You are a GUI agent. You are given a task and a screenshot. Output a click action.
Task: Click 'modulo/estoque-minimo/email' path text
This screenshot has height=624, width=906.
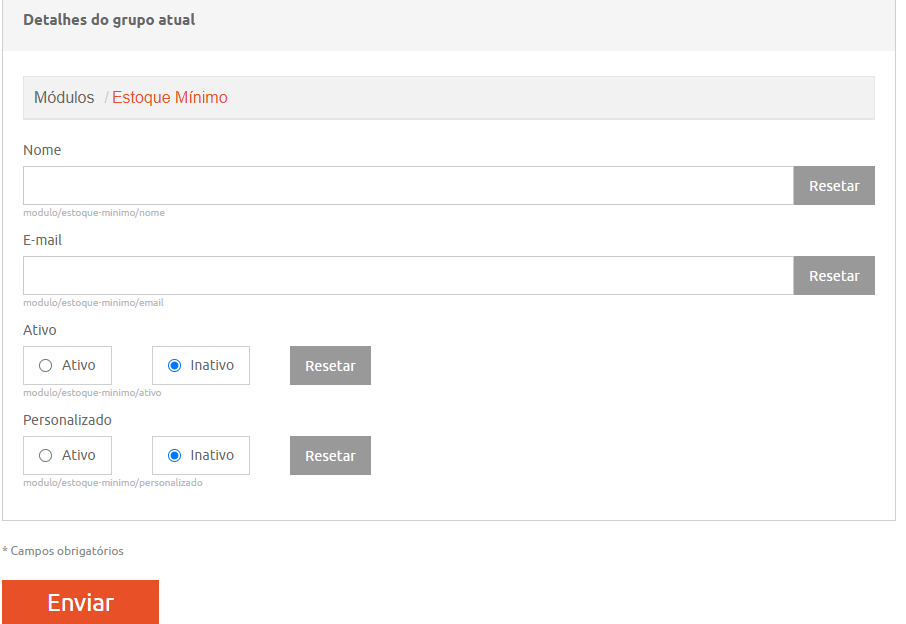pyautogui.click(x=94, y=303)
